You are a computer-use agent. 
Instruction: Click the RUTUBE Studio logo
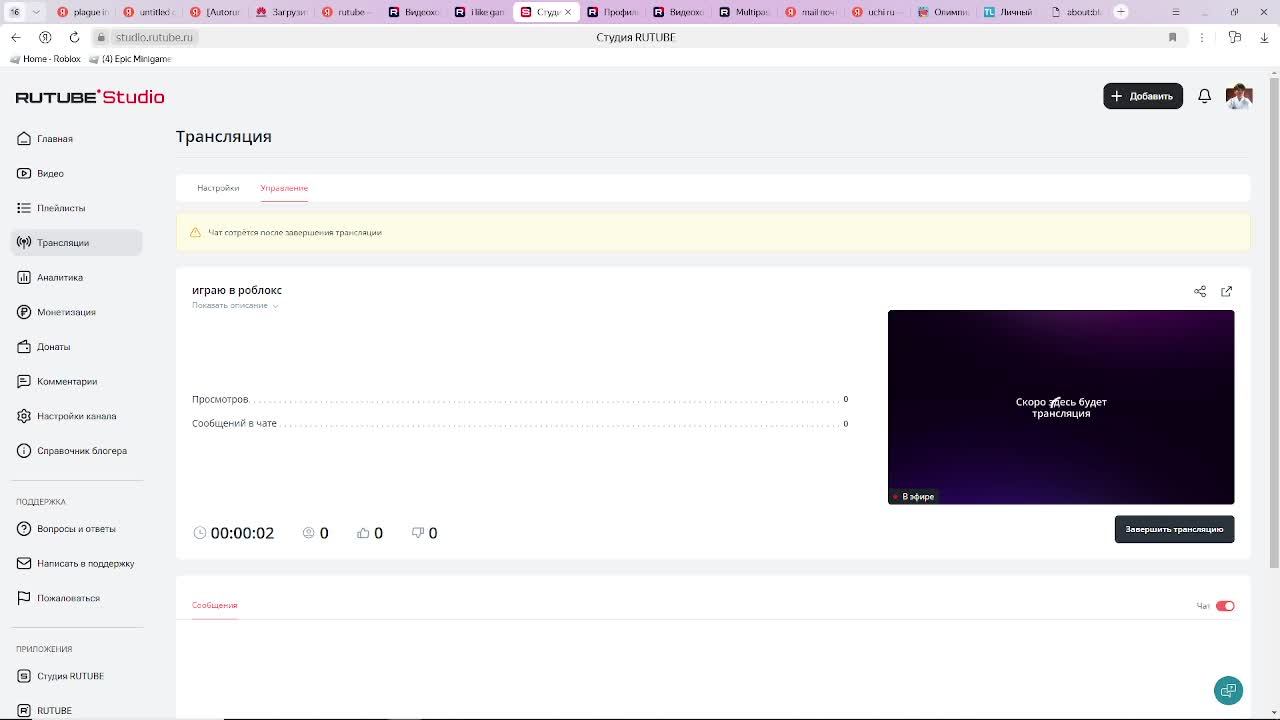[x=90, y=97]
